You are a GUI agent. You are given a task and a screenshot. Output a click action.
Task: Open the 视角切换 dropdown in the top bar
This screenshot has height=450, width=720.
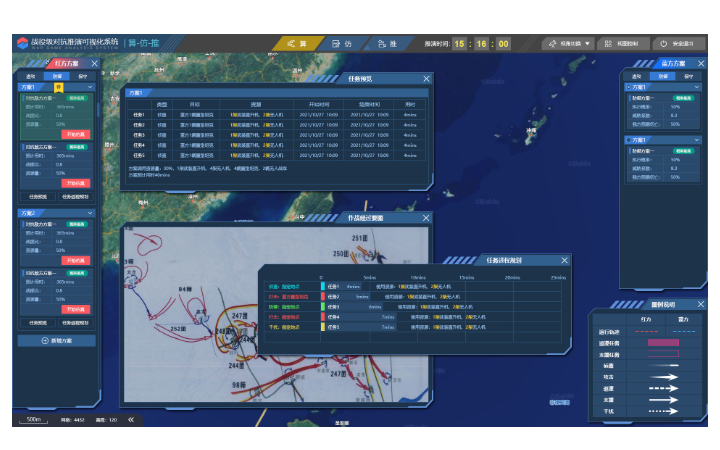(x=569, y=44)
